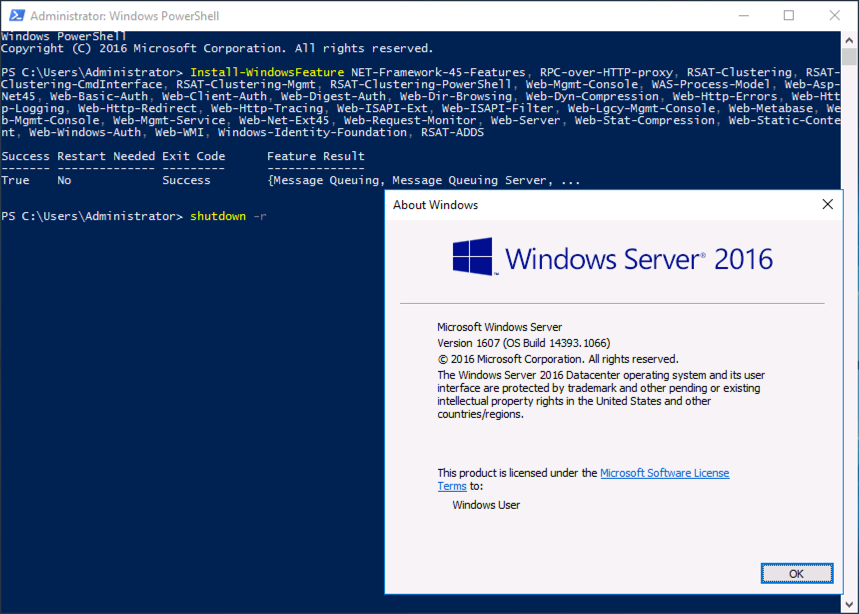Click the 'Copyright (C) 2016 Microsoft Corporation' line
Screen dimensions: 859x614
pos(217,48)
